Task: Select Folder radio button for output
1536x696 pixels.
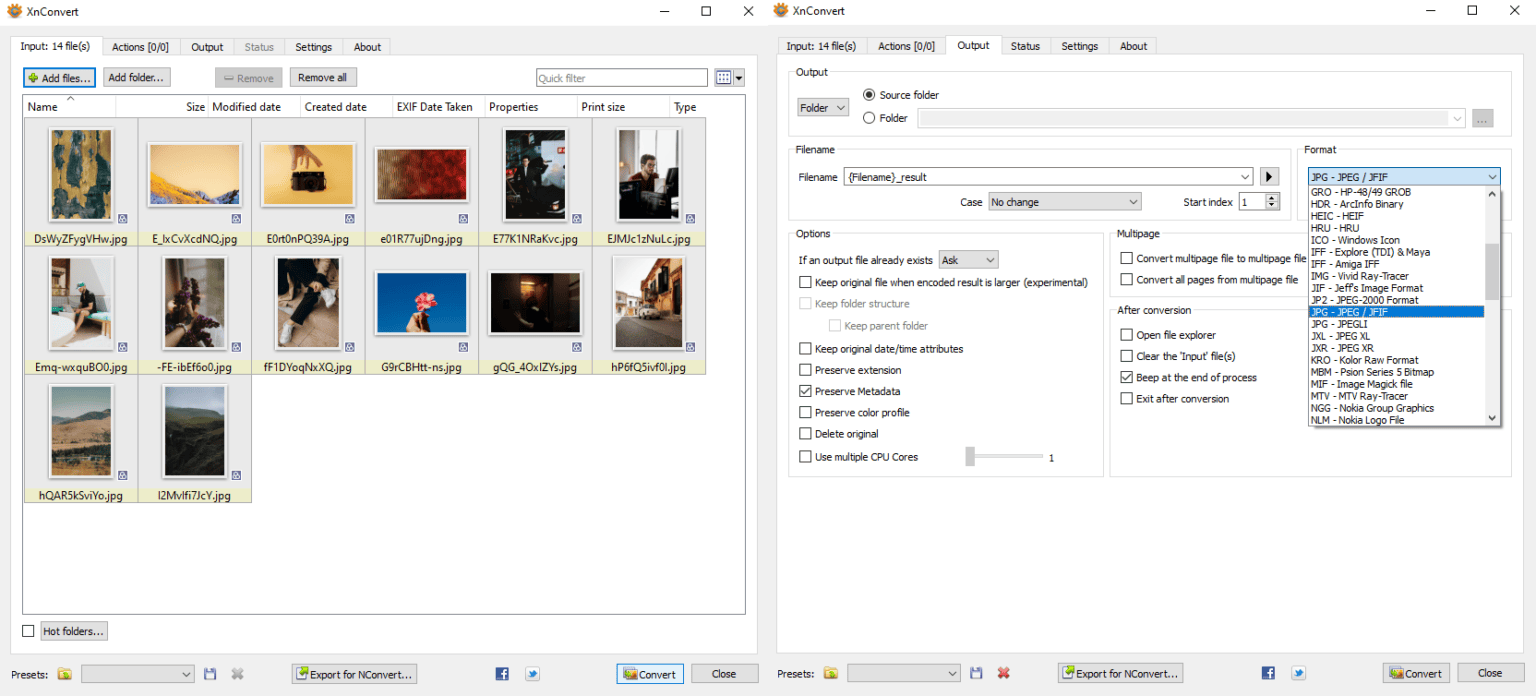Action: click(868, 118)
